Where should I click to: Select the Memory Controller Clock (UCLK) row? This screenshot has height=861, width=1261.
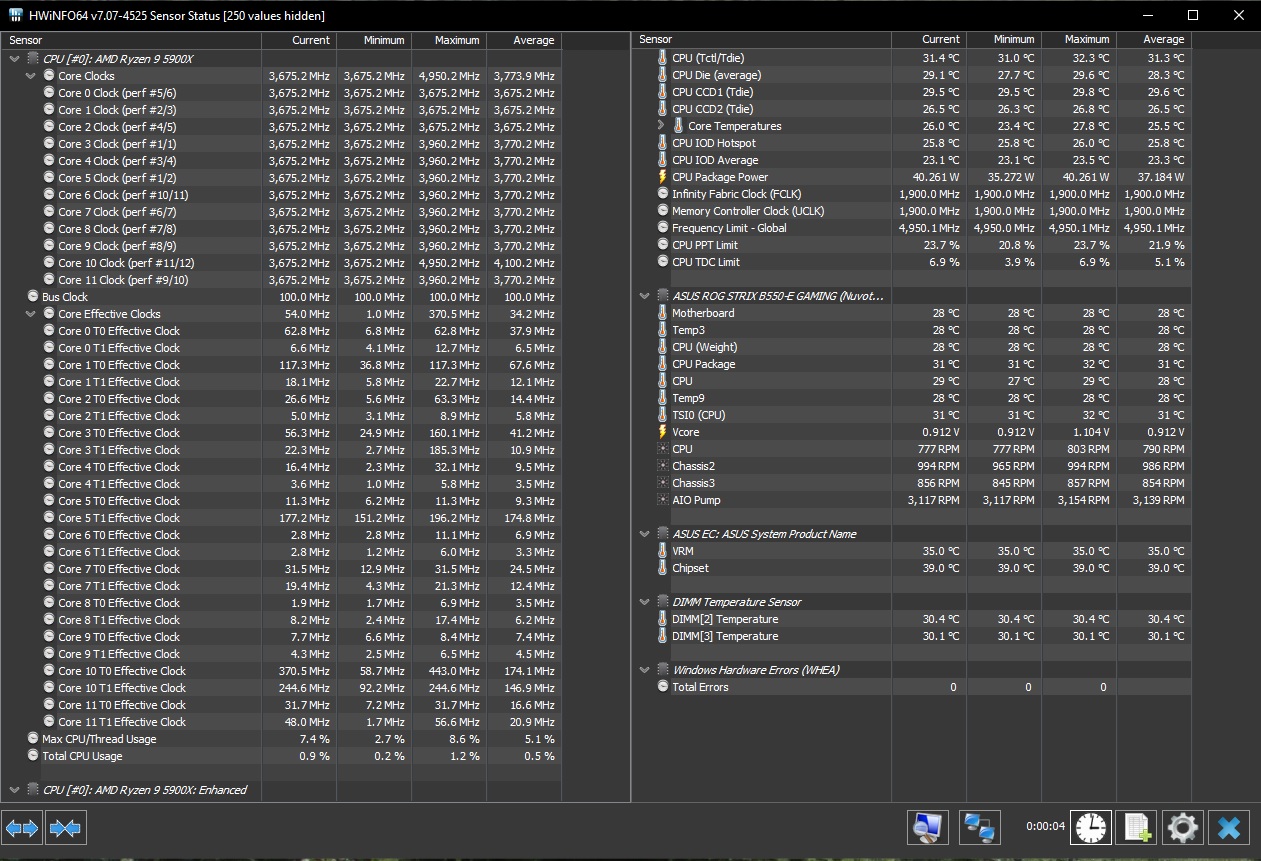click(912, 211)
